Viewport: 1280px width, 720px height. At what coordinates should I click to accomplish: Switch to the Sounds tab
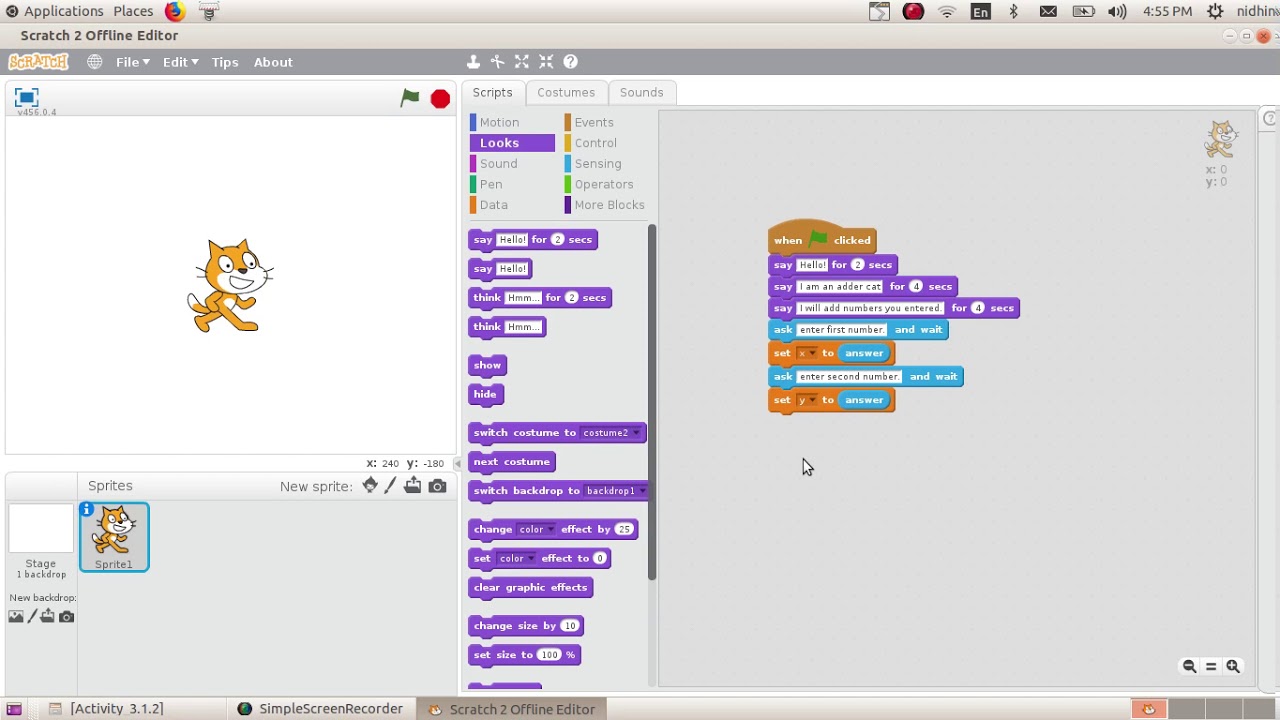[641, 92]
